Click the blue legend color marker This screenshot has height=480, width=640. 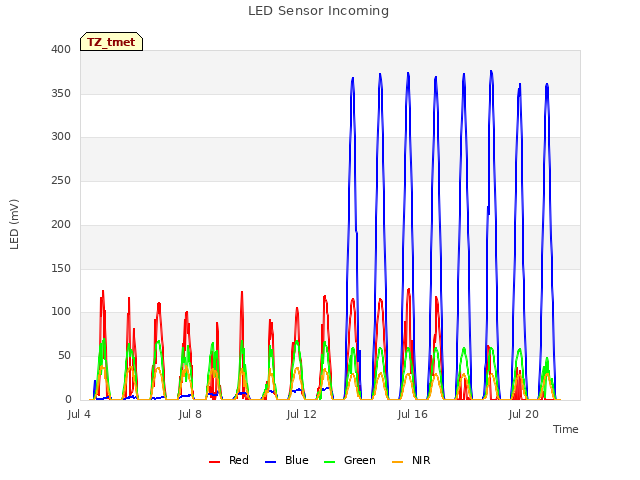pos(271,462)
